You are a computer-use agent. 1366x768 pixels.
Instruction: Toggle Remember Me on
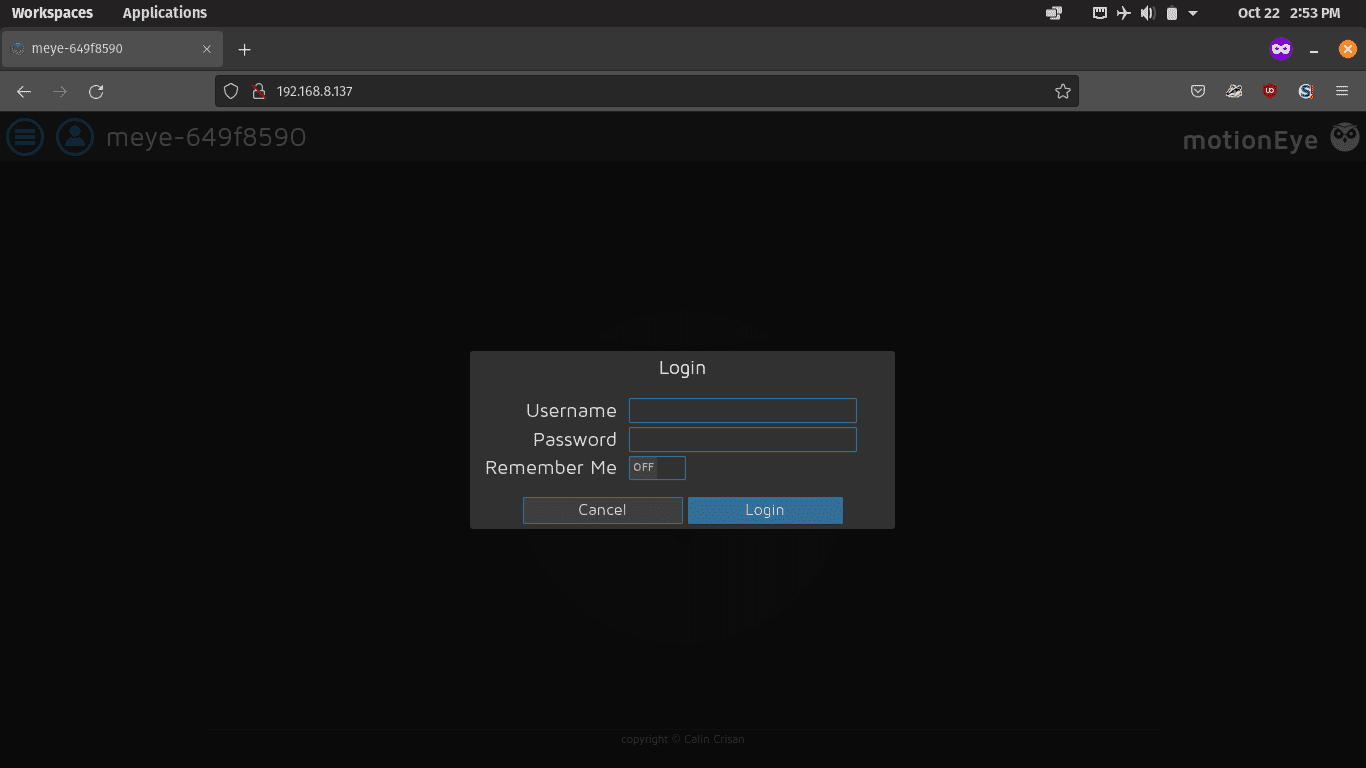(657, 467)
